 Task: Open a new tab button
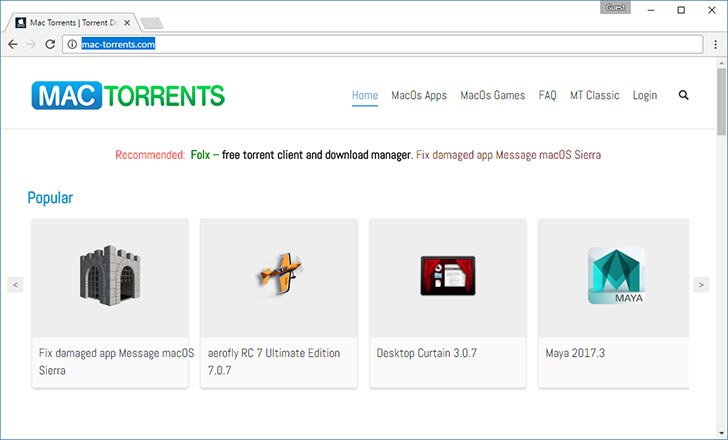[152, 23]
